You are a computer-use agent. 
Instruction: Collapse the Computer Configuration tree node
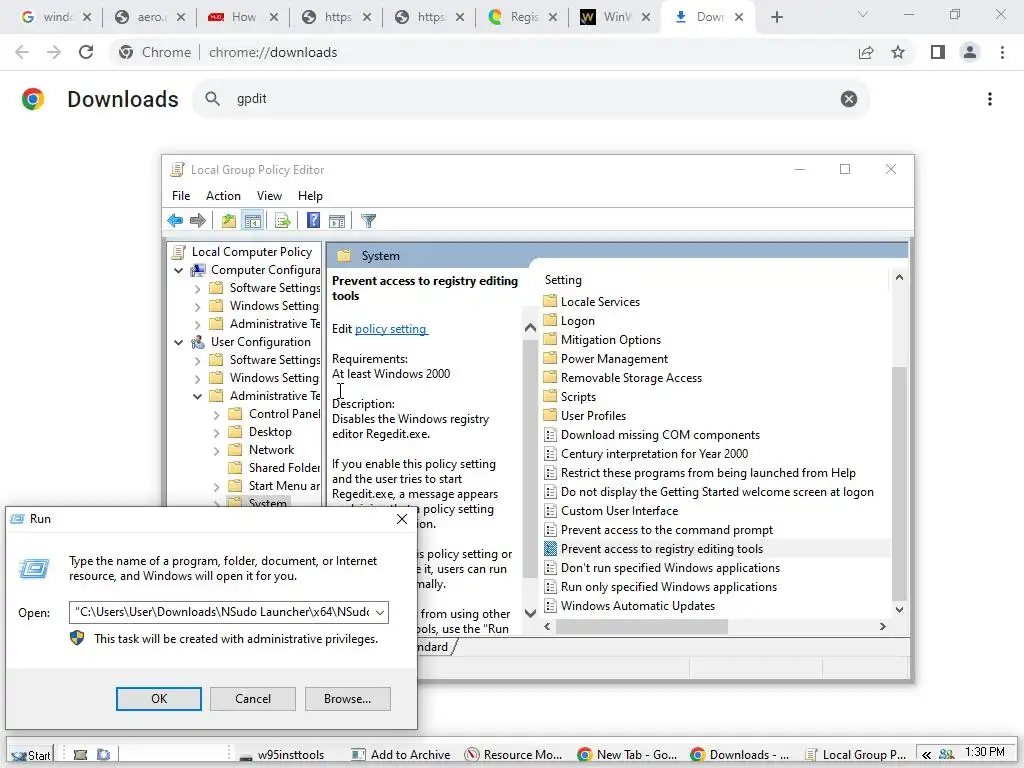[178, 270]
